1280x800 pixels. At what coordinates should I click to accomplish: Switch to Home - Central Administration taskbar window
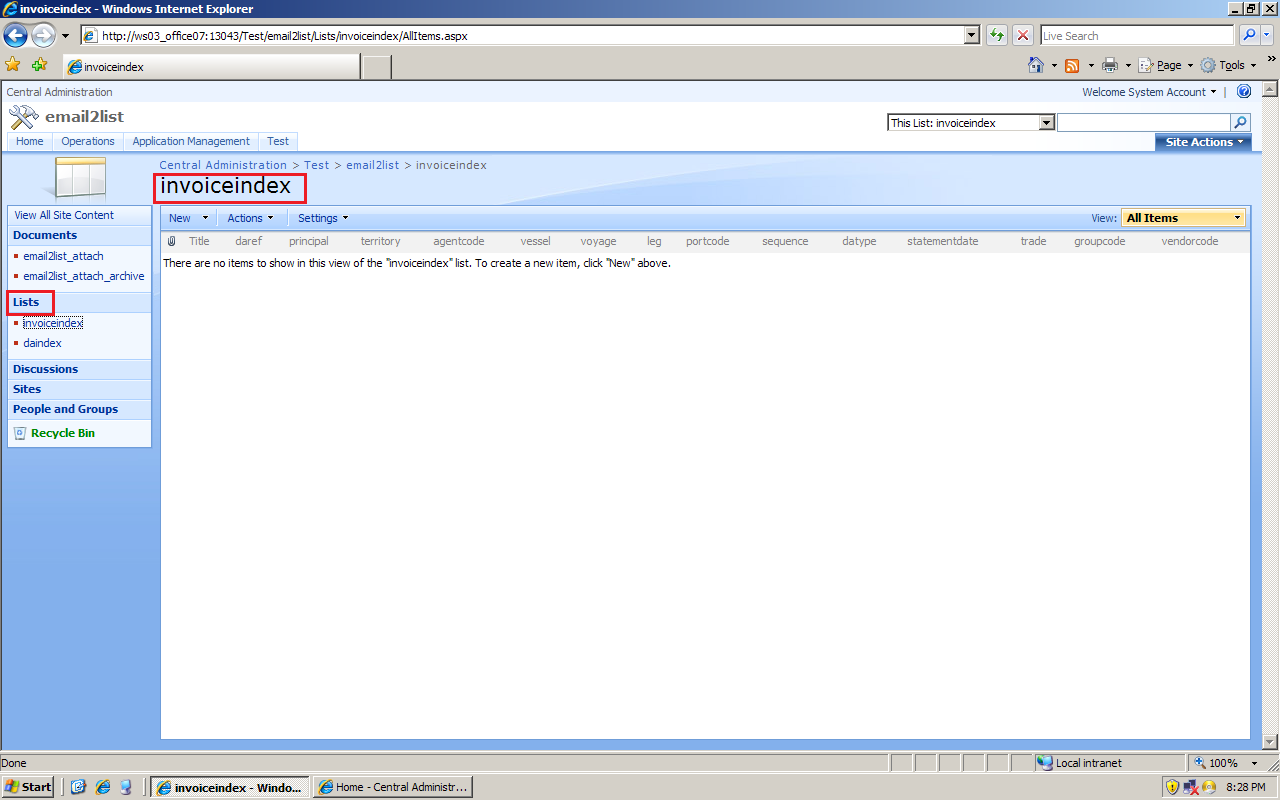click(x=392, y=787)
